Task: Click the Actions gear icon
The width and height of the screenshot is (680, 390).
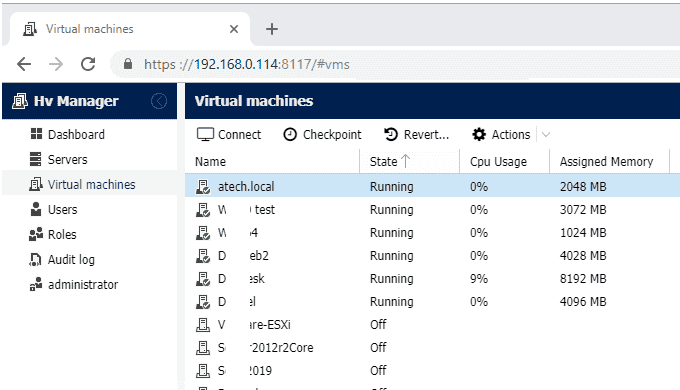Action: pos(479,134)
